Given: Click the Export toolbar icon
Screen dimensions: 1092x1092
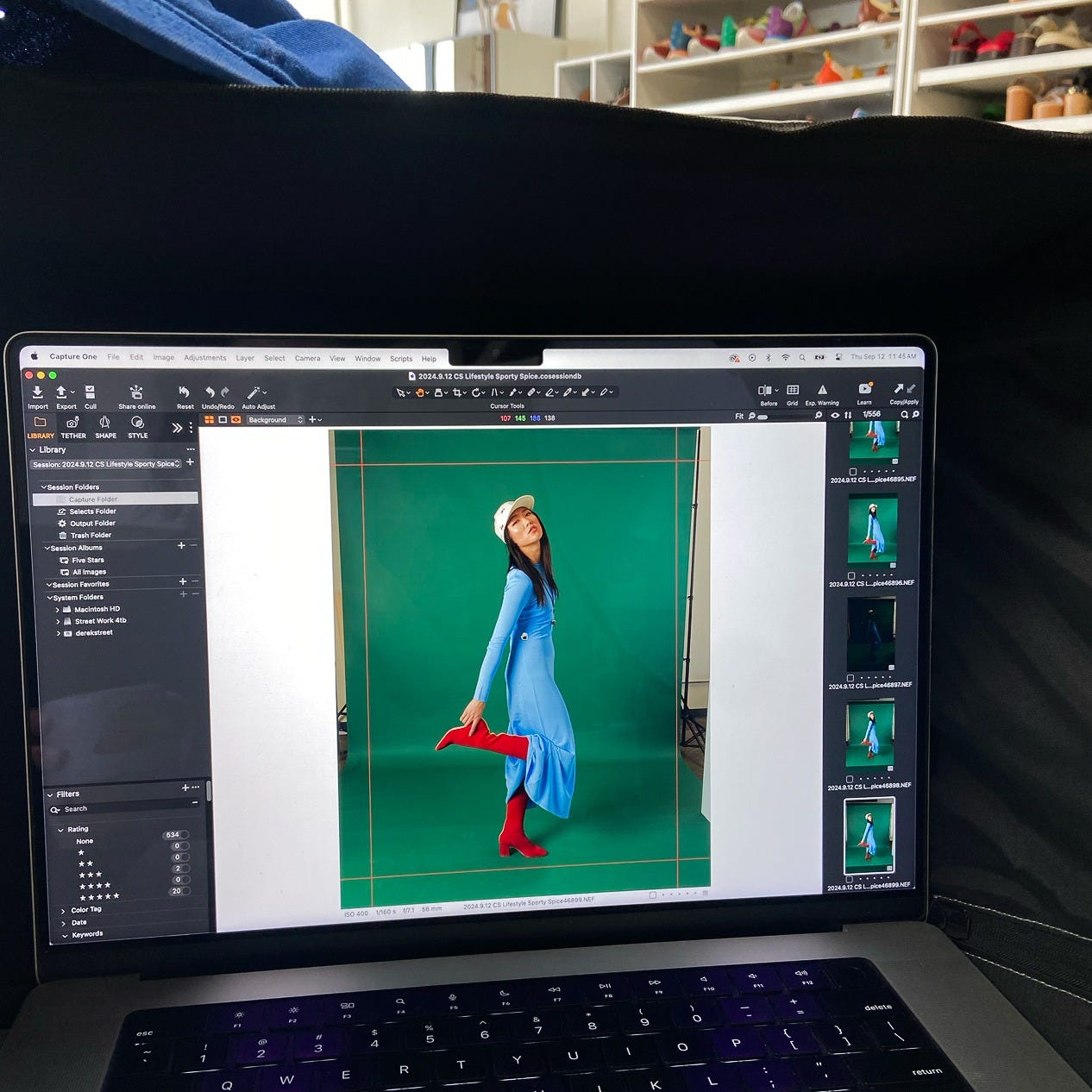Looking at the screenshot, I should pyautogui.click(x=62, y=392).
